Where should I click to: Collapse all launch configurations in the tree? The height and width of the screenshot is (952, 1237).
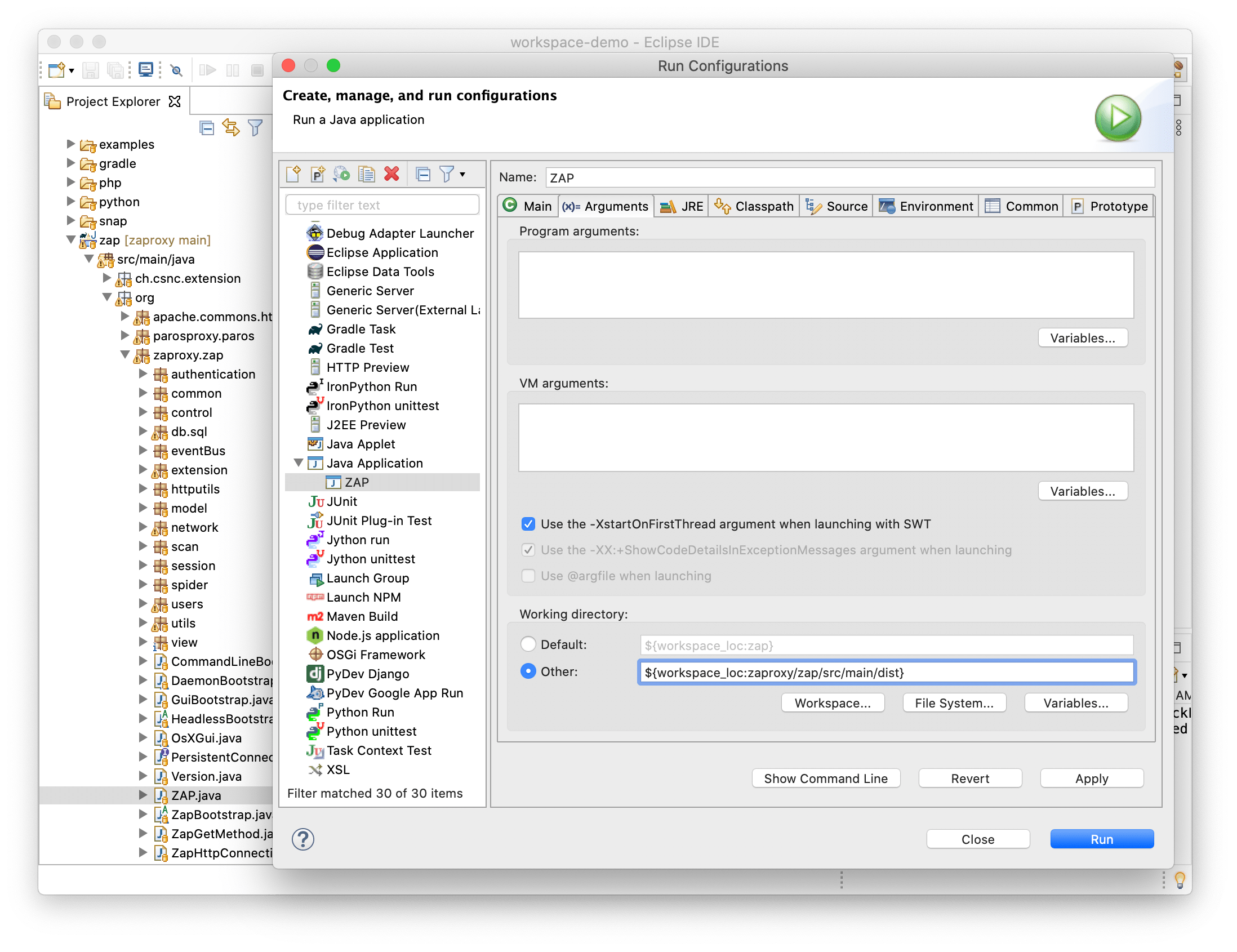pyautogui.click(x=423, y=174)
